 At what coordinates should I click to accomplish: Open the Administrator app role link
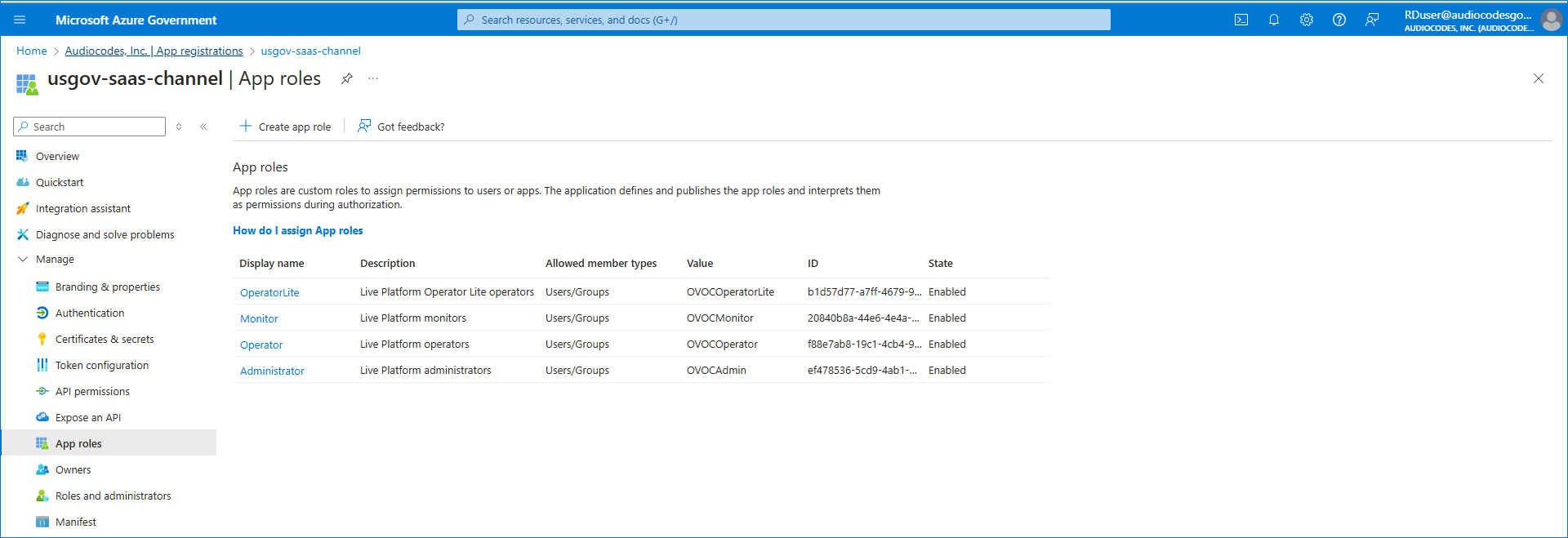tap(272, 371)
